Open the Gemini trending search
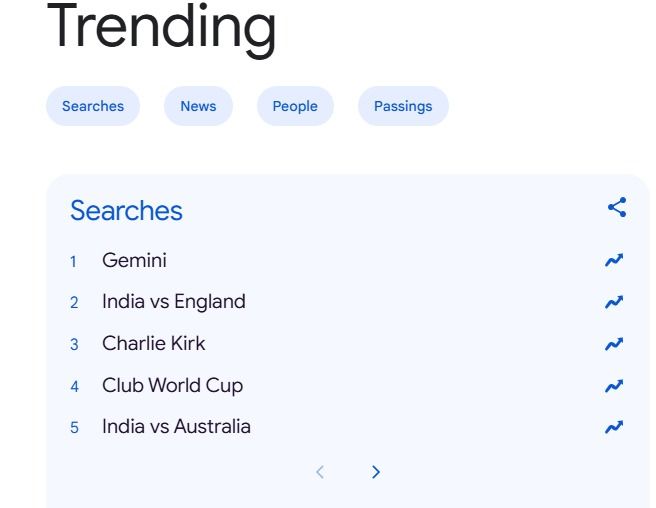This screenshot has width=656, height=508. (x=134, y=261)
